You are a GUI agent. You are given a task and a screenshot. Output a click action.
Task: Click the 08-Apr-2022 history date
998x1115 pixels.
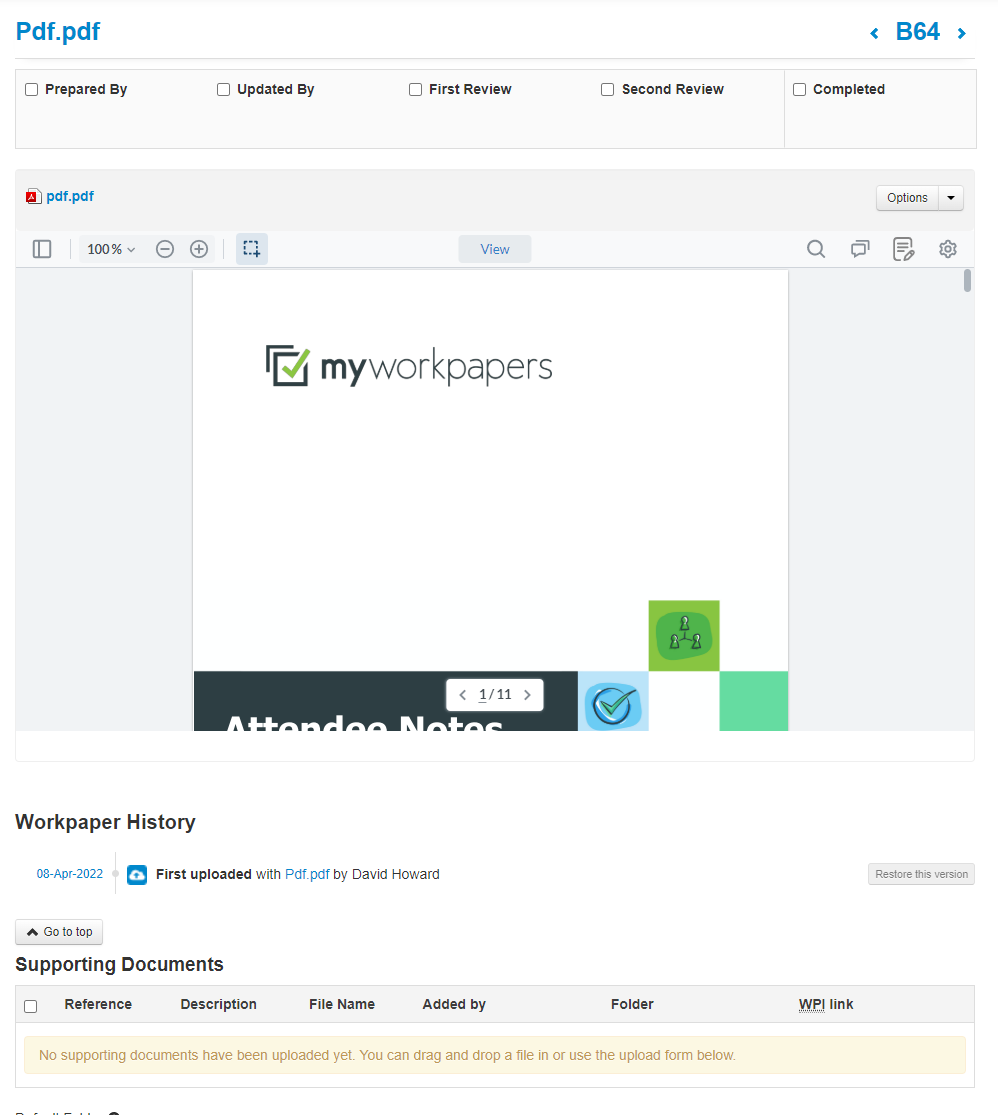[70, 874]
